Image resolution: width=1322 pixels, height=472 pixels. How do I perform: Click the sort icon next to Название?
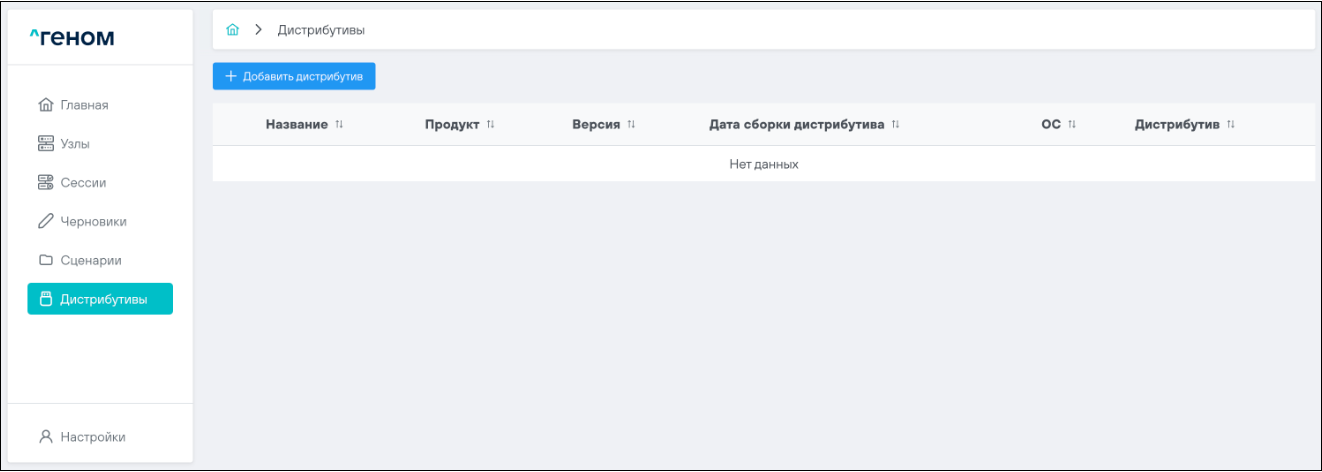coord(339,125)
